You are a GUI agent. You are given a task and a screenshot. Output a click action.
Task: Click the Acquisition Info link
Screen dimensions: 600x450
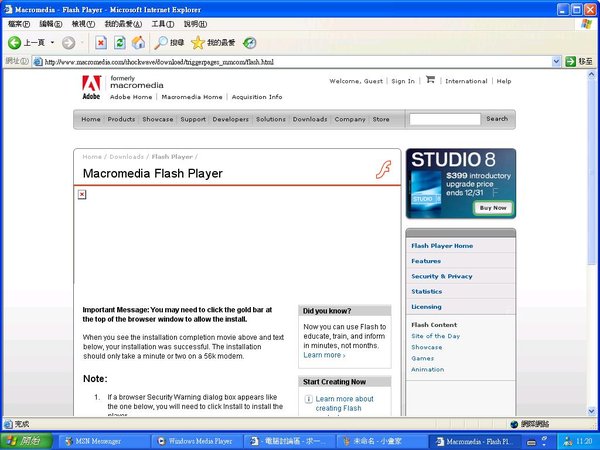click(257, 97)
